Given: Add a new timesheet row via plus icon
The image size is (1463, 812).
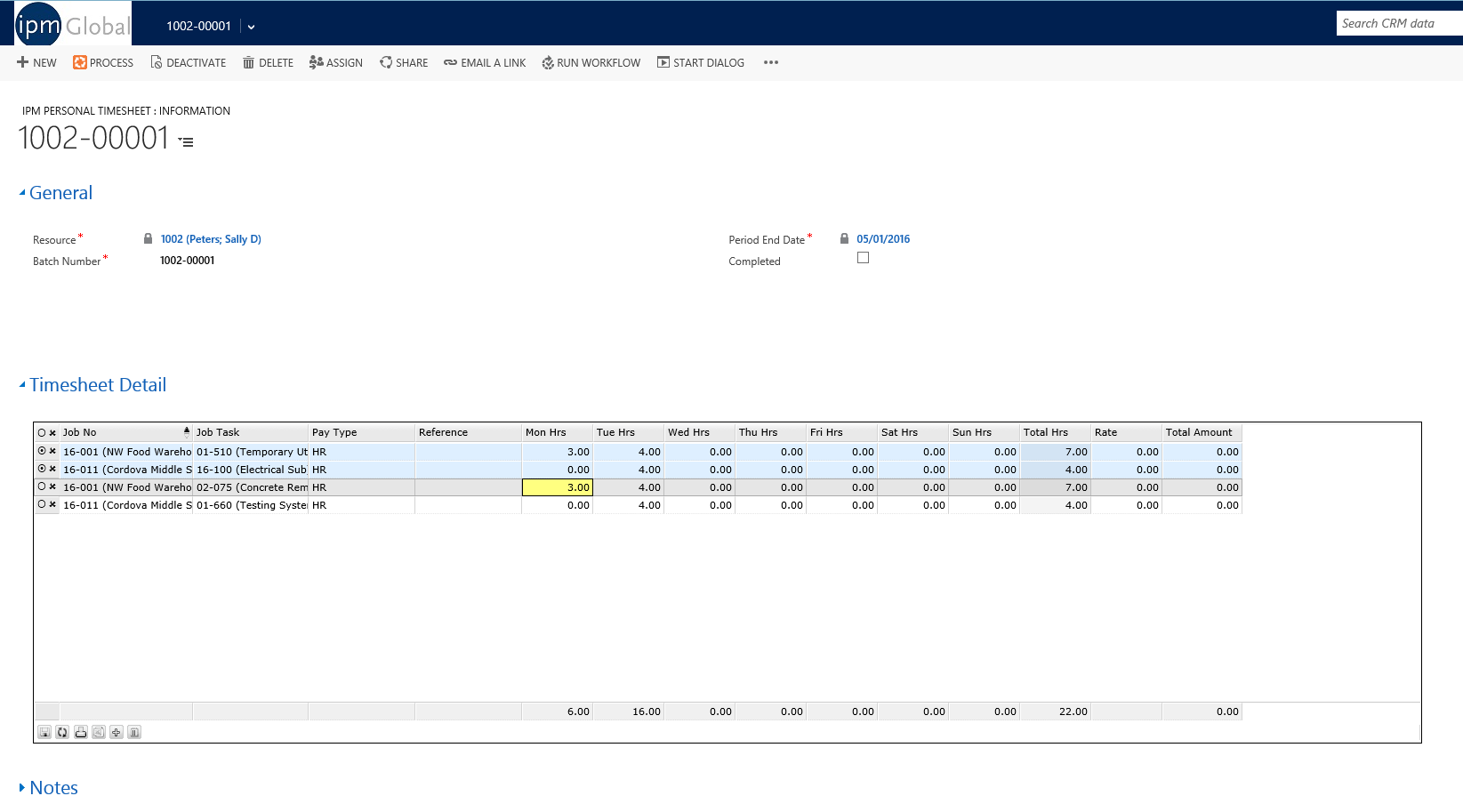Looking at the screenshot, I should click(x=116, y=731).
